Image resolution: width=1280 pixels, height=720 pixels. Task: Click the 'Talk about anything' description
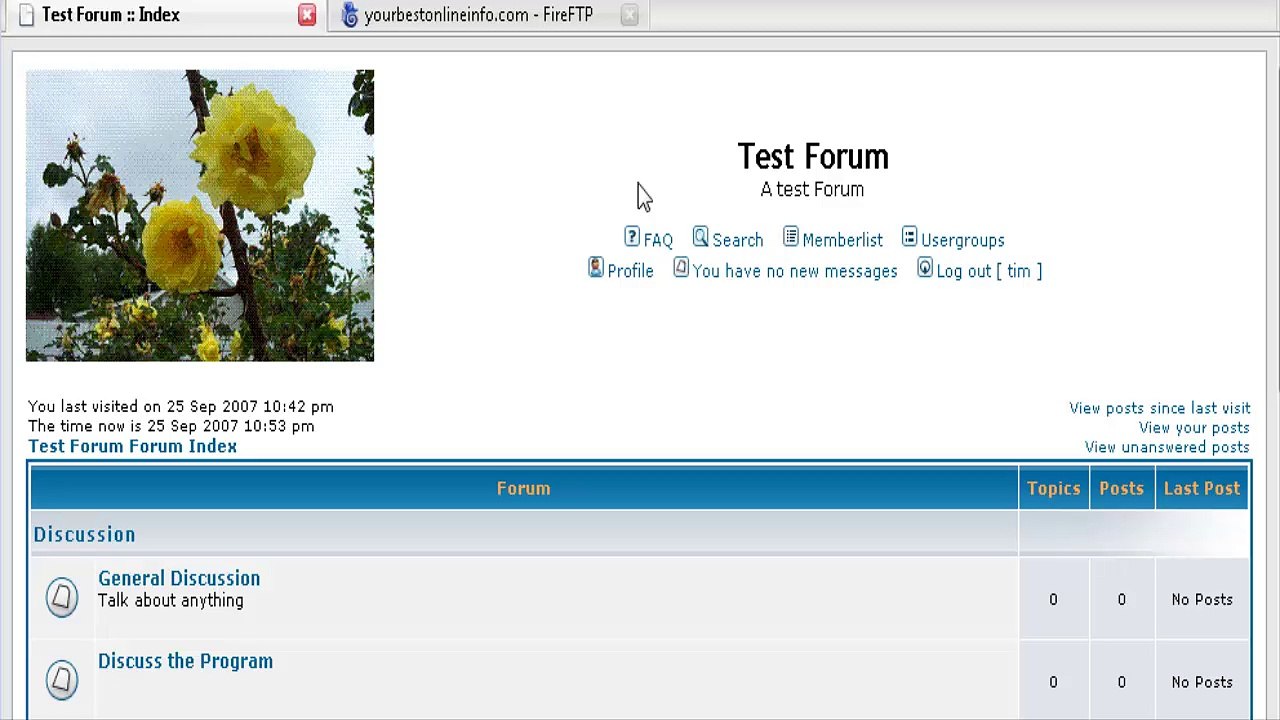coord(170,600)
